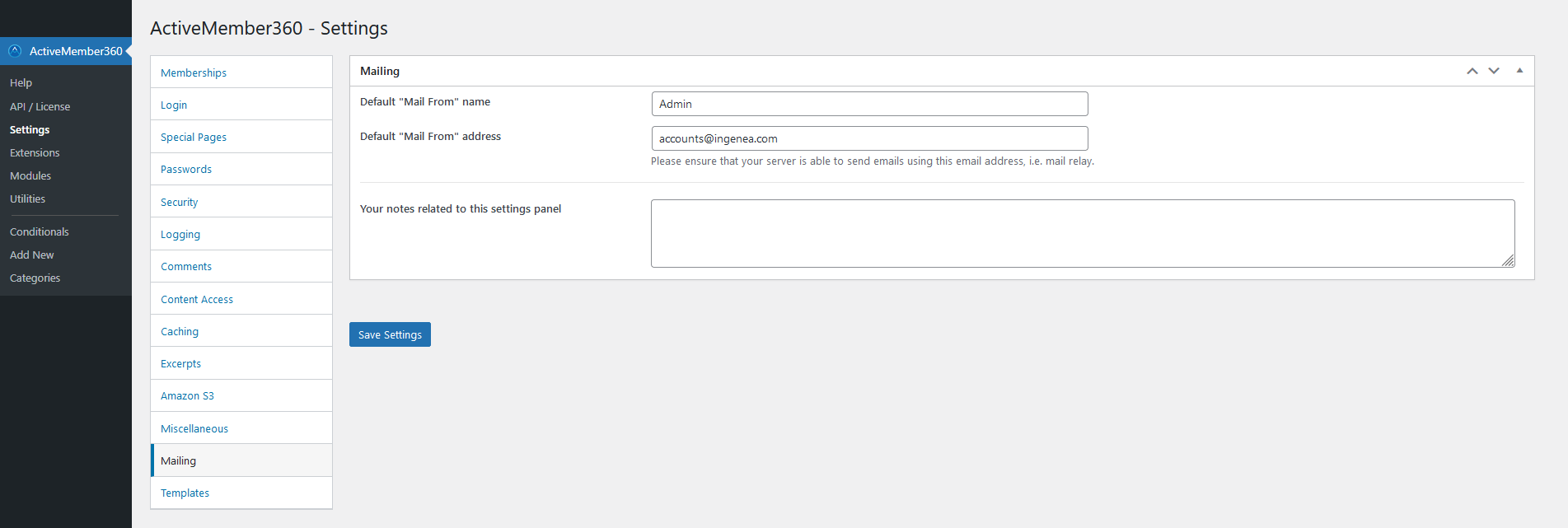Focus the Default Mail From name field
This screenshot has width=1568, height=528.
869,104
